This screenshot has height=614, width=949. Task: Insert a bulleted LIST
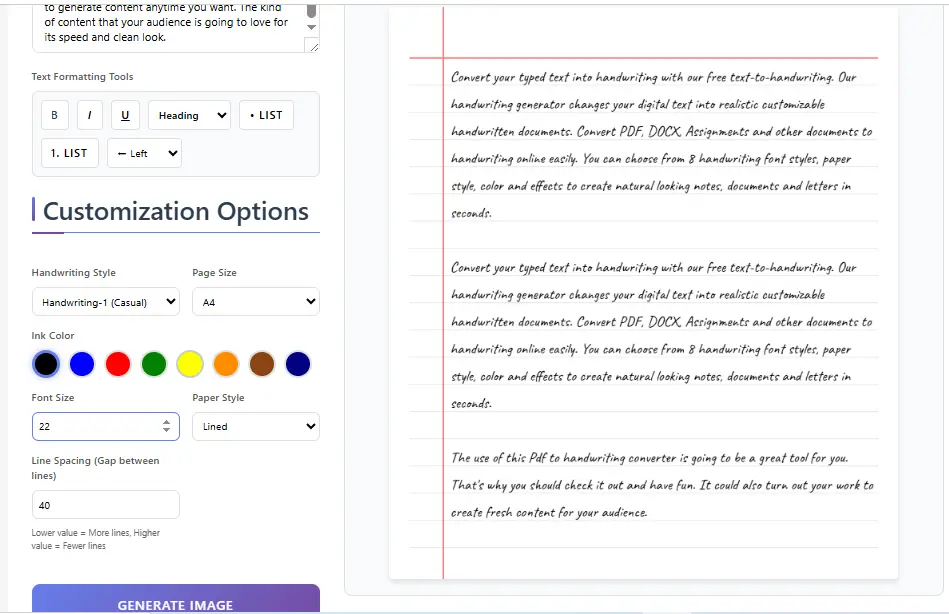point(265,115)
